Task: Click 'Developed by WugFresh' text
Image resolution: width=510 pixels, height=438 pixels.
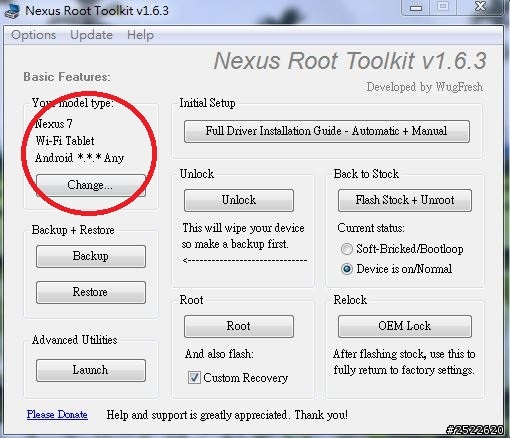Action: coord(424,87)
